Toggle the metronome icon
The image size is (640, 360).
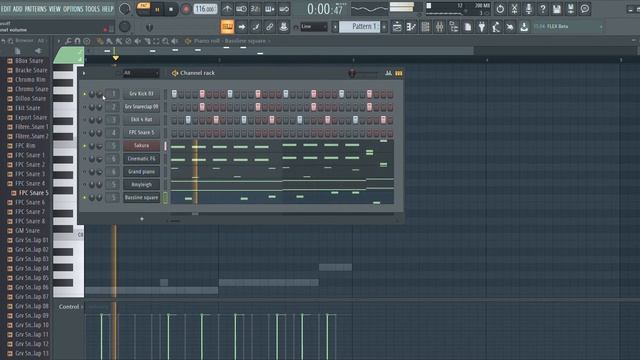[227, 9]
